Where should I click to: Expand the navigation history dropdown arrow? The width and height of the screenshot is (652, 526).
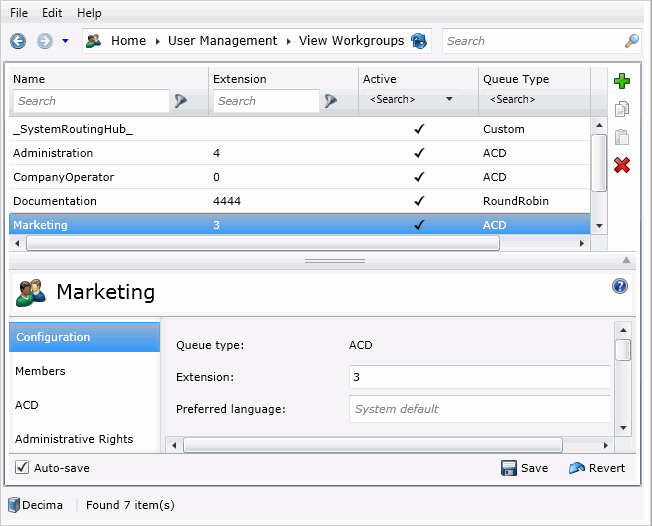tap(66, 41)
